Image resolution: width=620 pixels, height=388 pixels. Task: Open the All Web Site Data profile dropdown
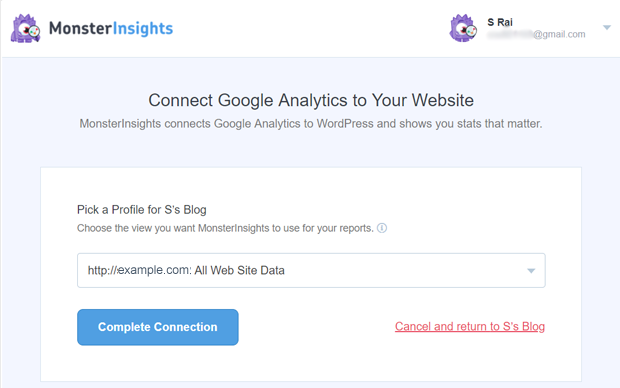point(311,271)
